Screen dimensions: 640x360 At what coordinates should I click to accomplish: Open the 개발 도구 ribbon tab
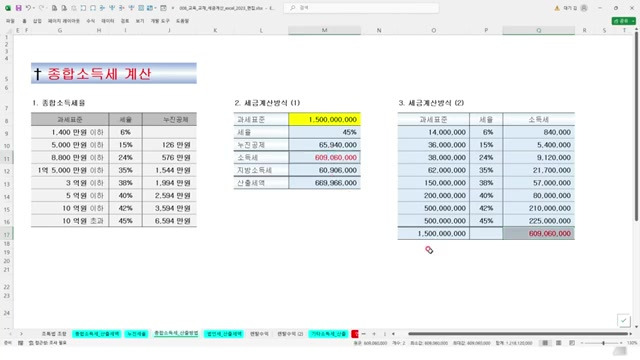point(160,21)
